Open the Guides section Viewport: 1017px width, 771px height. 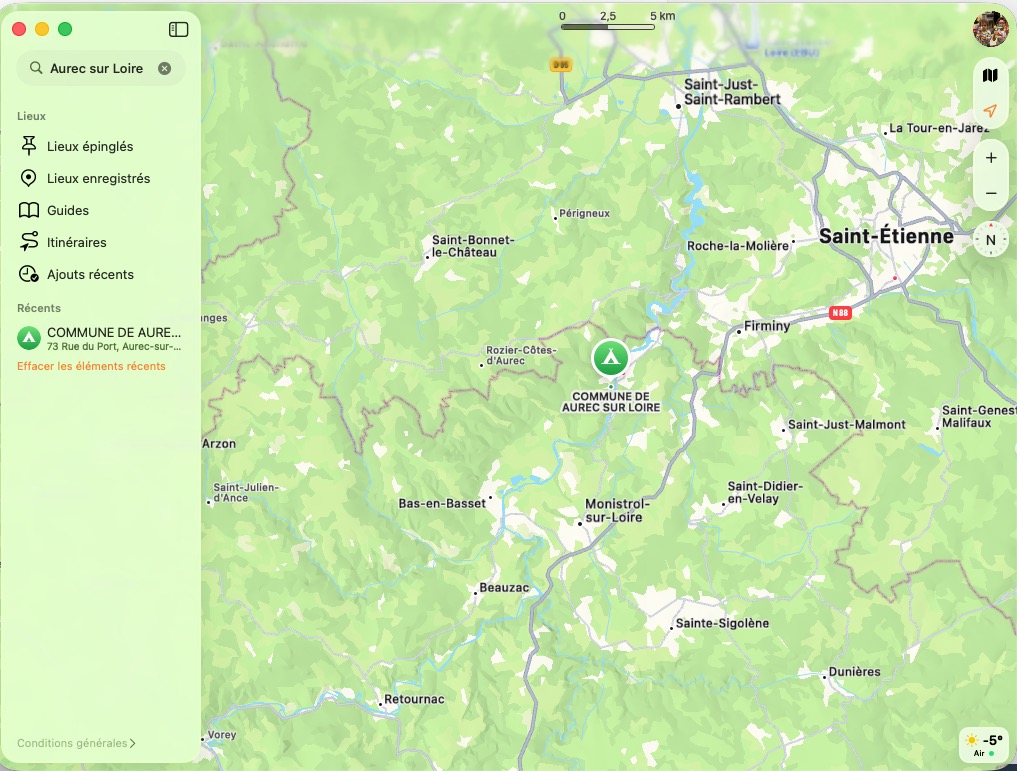point(67,210)
